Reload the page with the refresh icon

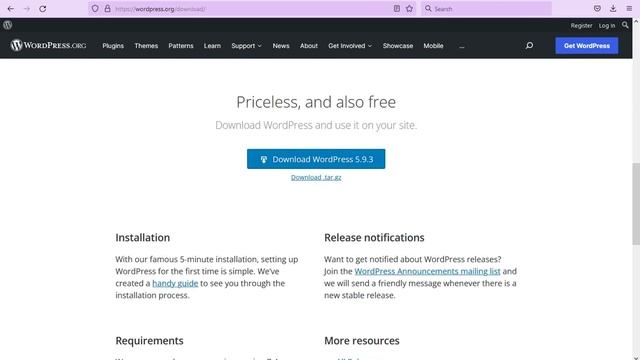point(42,9)
